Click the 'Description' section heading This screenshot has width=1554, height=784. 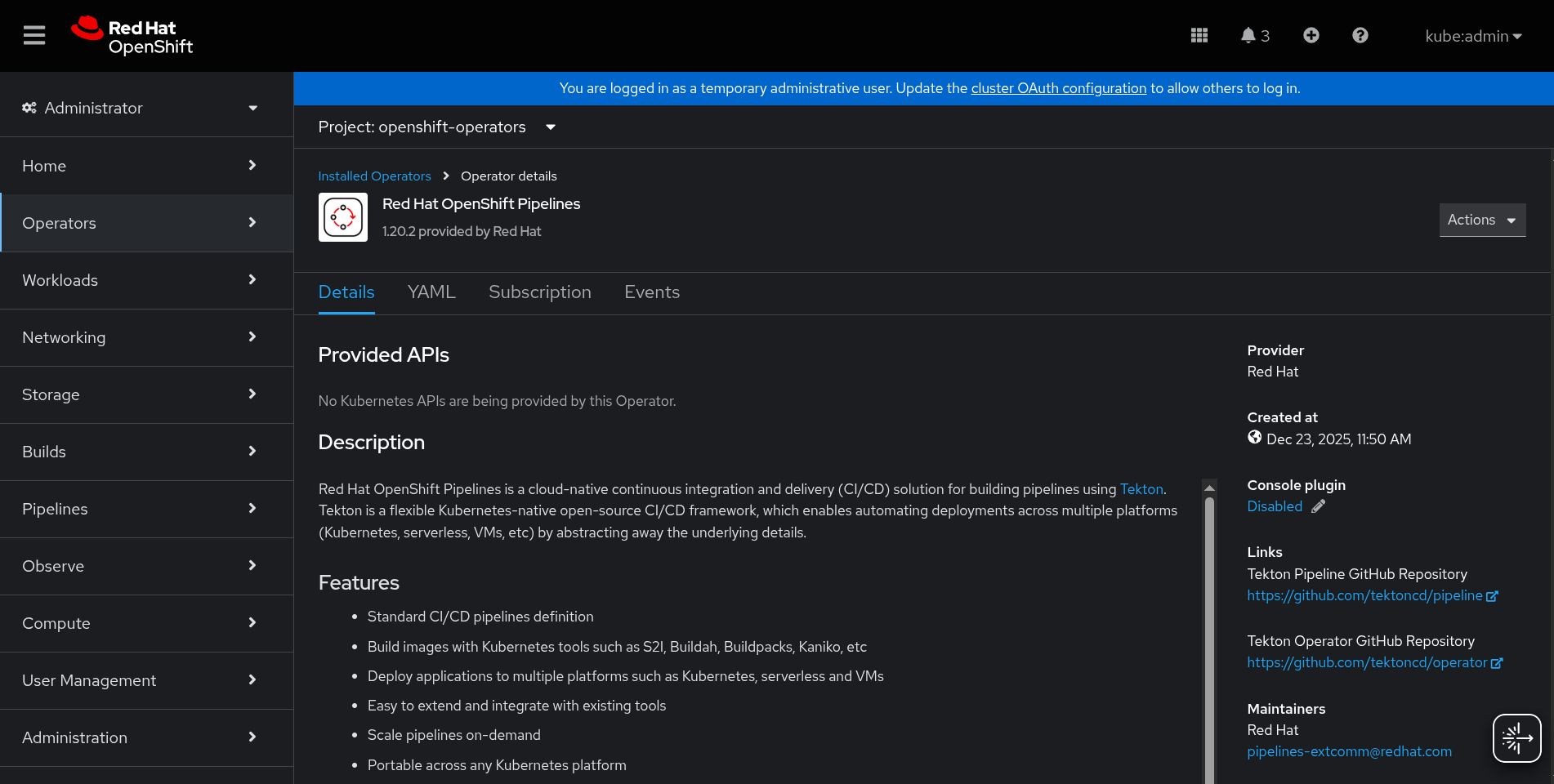(372, 443)
